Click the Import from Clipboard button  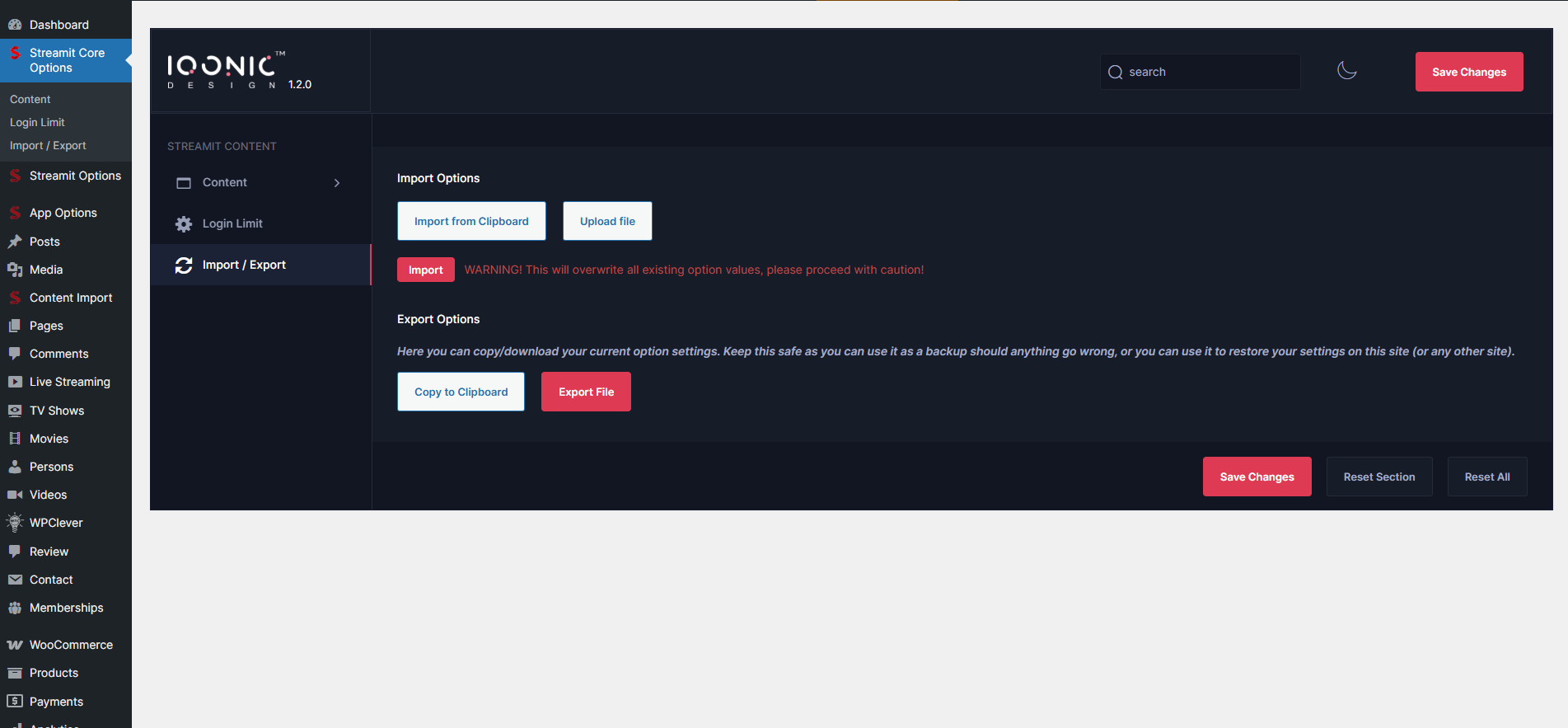471,221
